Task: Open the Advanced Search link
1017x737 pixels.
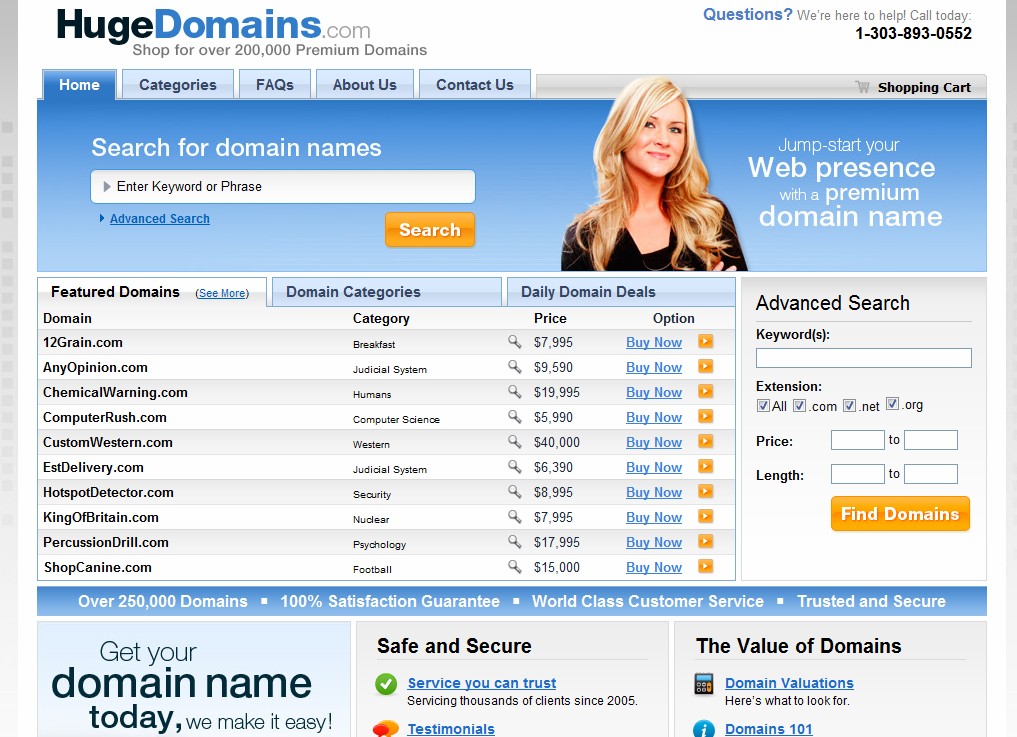Action: tap(160, 219)
